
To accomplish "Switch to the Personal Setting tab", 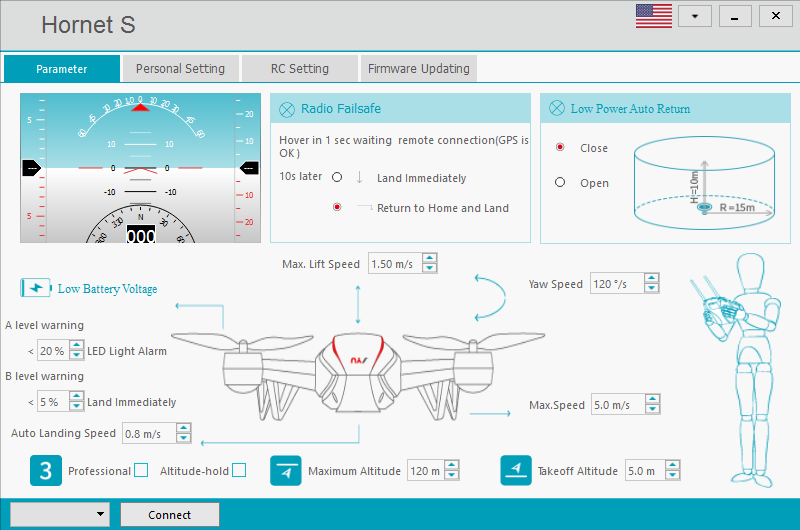I will coord(180,69).
